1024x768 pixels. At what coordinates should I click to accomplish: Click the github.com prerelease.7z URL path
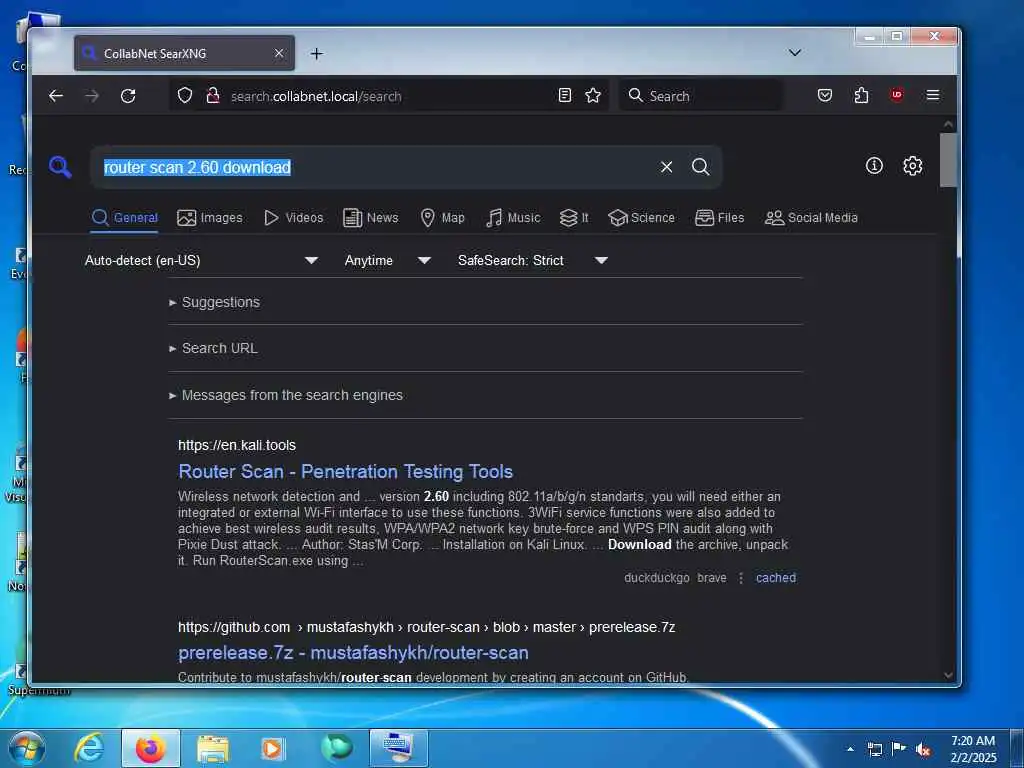[x=426, y=628]
